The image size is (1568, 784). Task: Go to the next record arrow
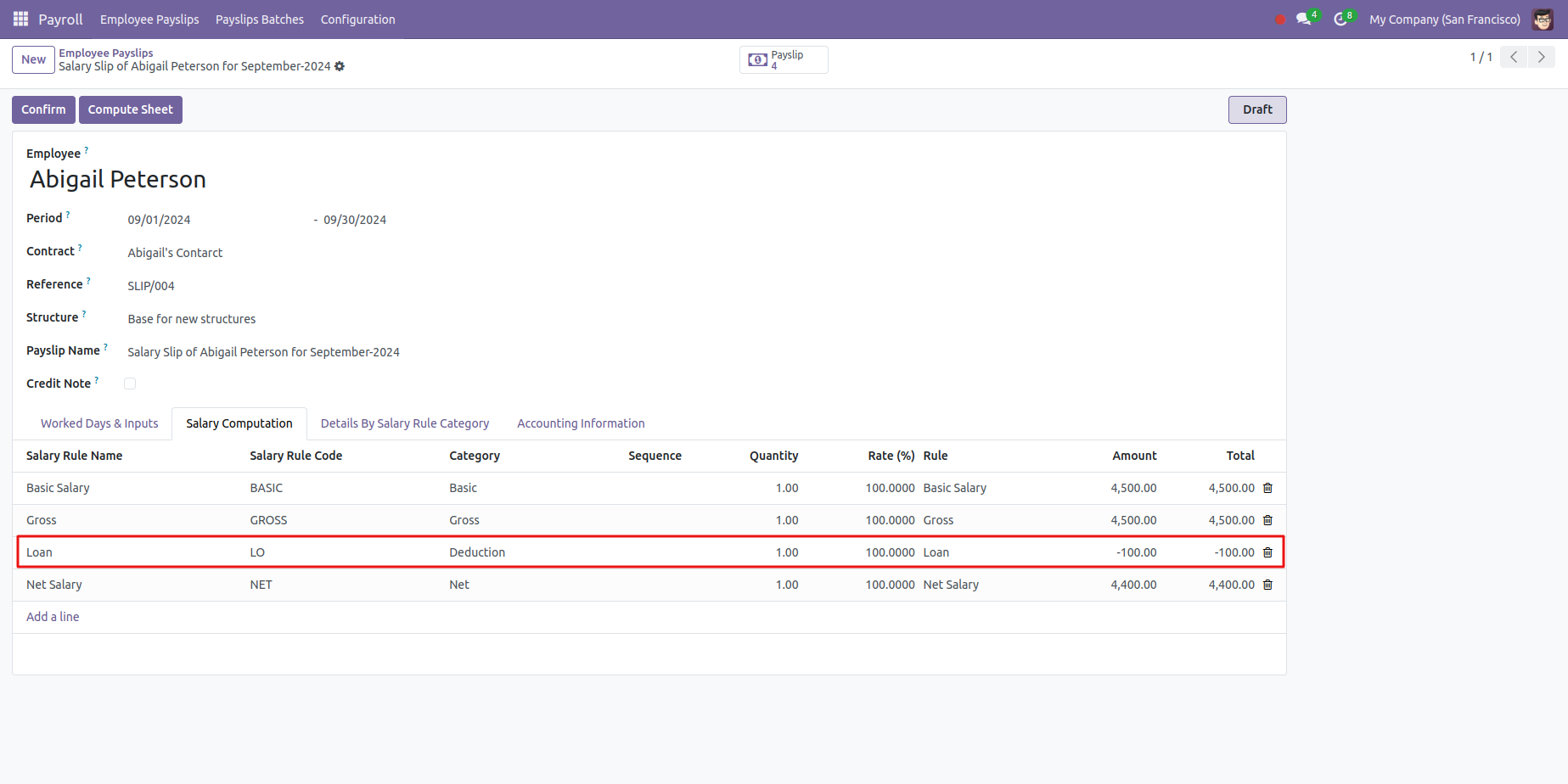(x=1541, y=57)
